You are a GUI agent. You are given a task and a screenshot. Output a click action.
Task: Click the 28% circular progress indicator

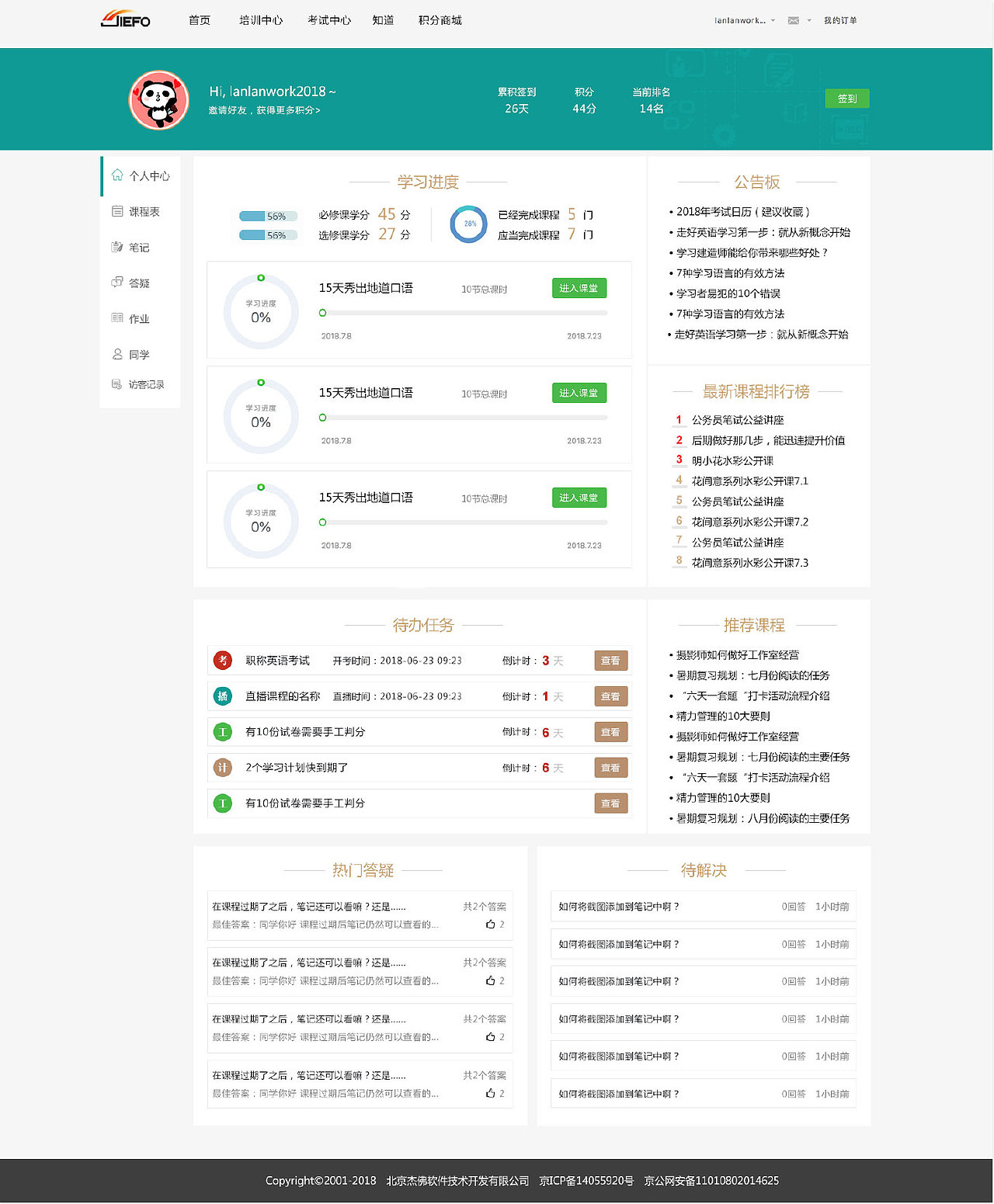468,224
